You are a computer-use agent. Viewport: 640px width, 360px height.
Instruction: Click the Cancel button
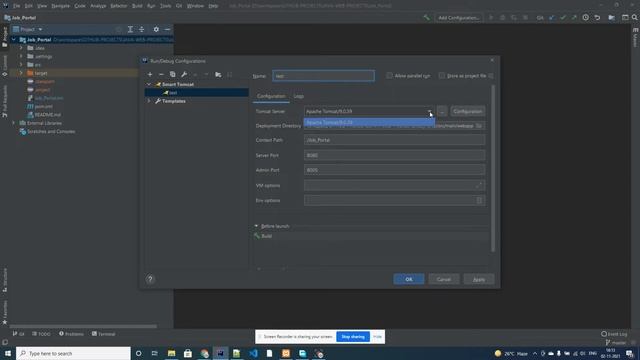(x=444, y=279)
